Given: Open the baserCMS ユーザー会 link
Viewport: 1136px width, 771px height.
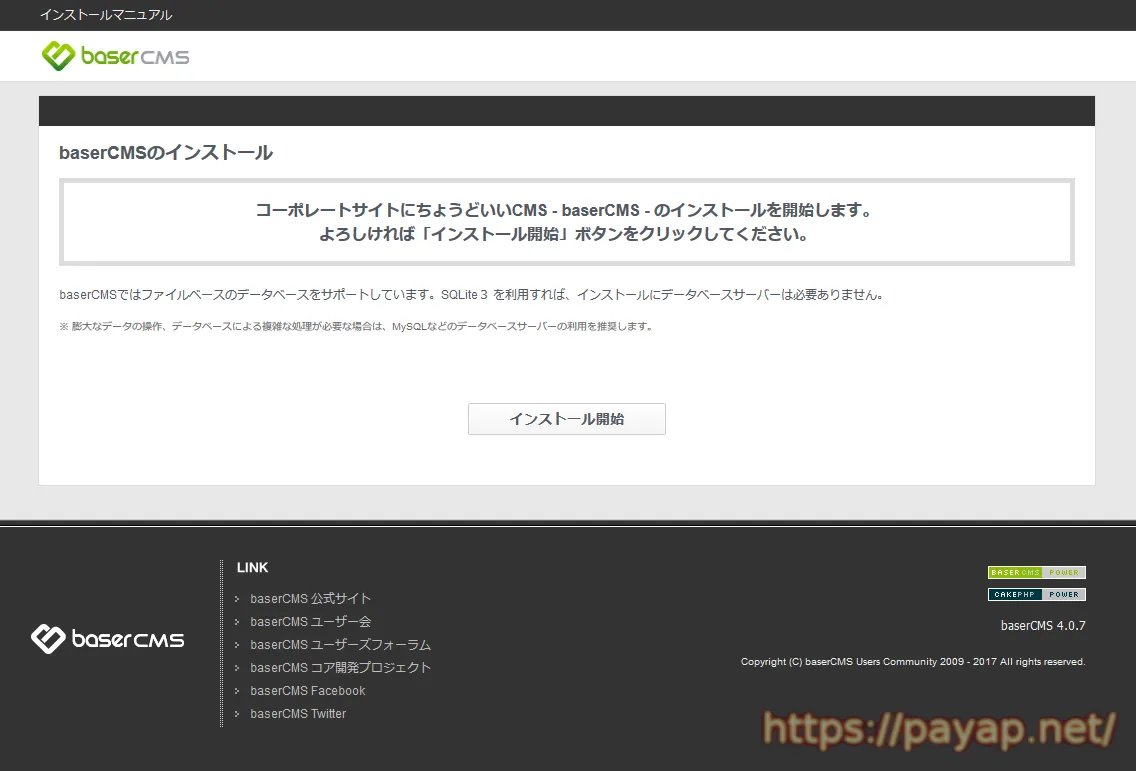Looking at the screenshot, I should pos(310,621).
